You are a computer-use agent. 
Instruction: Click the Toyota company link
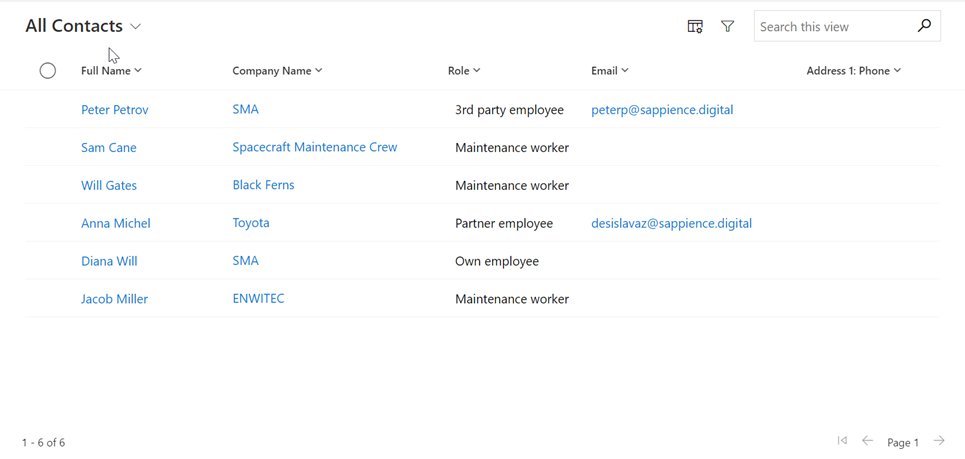coord(251,223)
